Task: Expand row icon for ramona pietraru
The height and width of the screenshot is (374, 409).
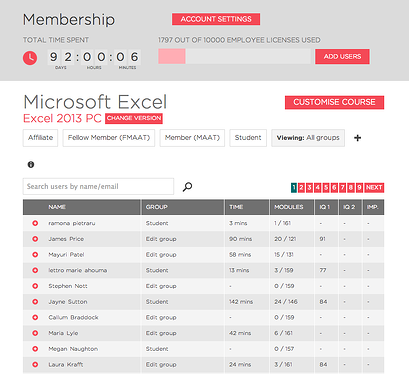Action: pyautogui.click(x=35, y=223)
